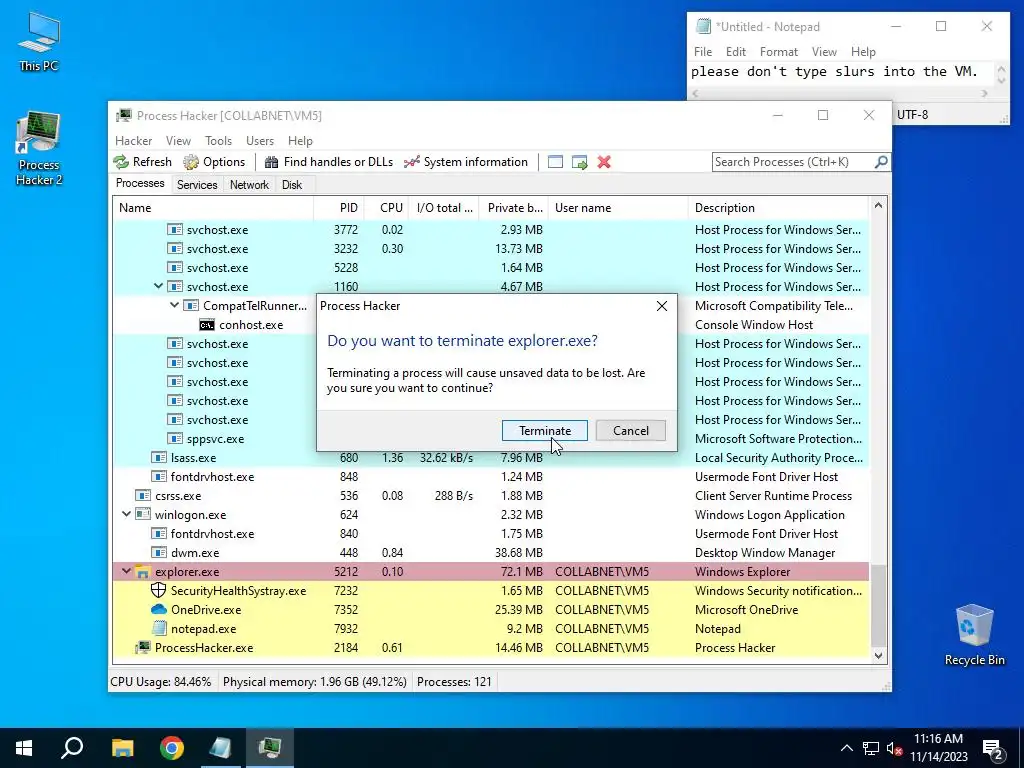Open the File menu in Notepad
Image resolution: width=1024 pixels, height=768 pixels.
703,52
